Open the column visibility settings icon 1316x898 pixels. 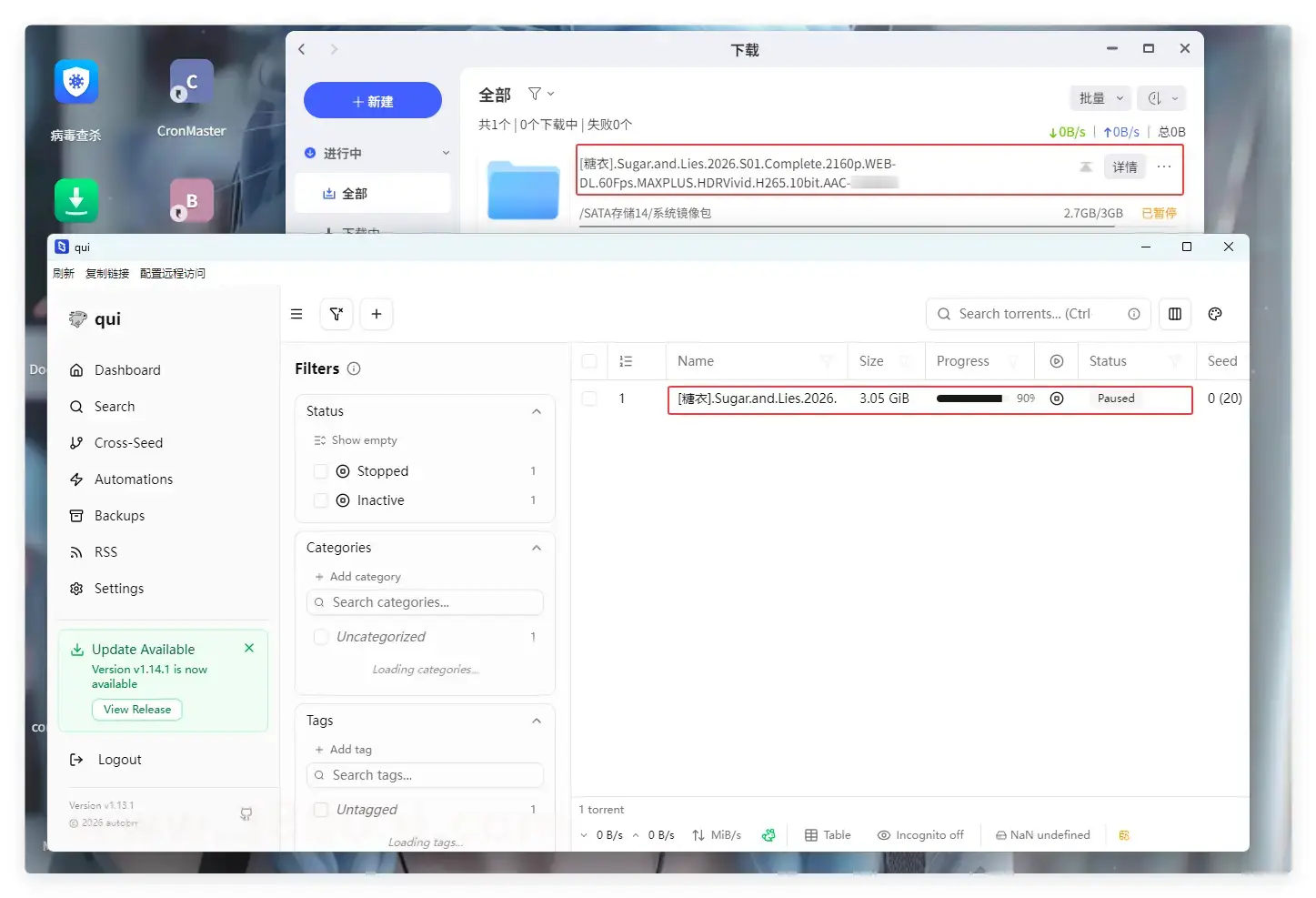[1174, 314]
